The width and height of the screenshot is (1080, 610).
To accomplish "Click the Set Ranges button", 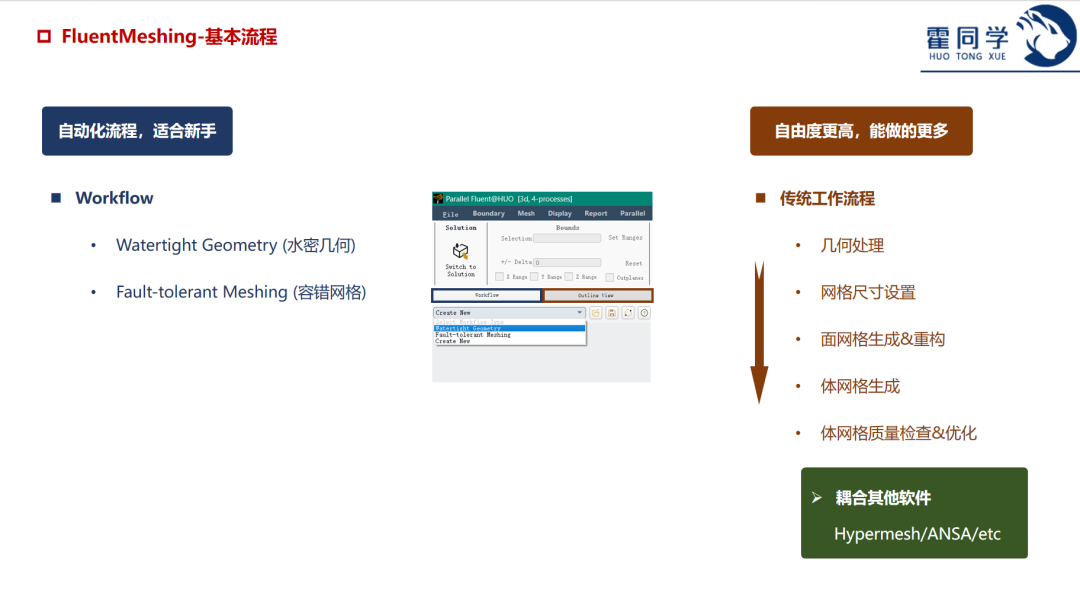I will 625,238.
